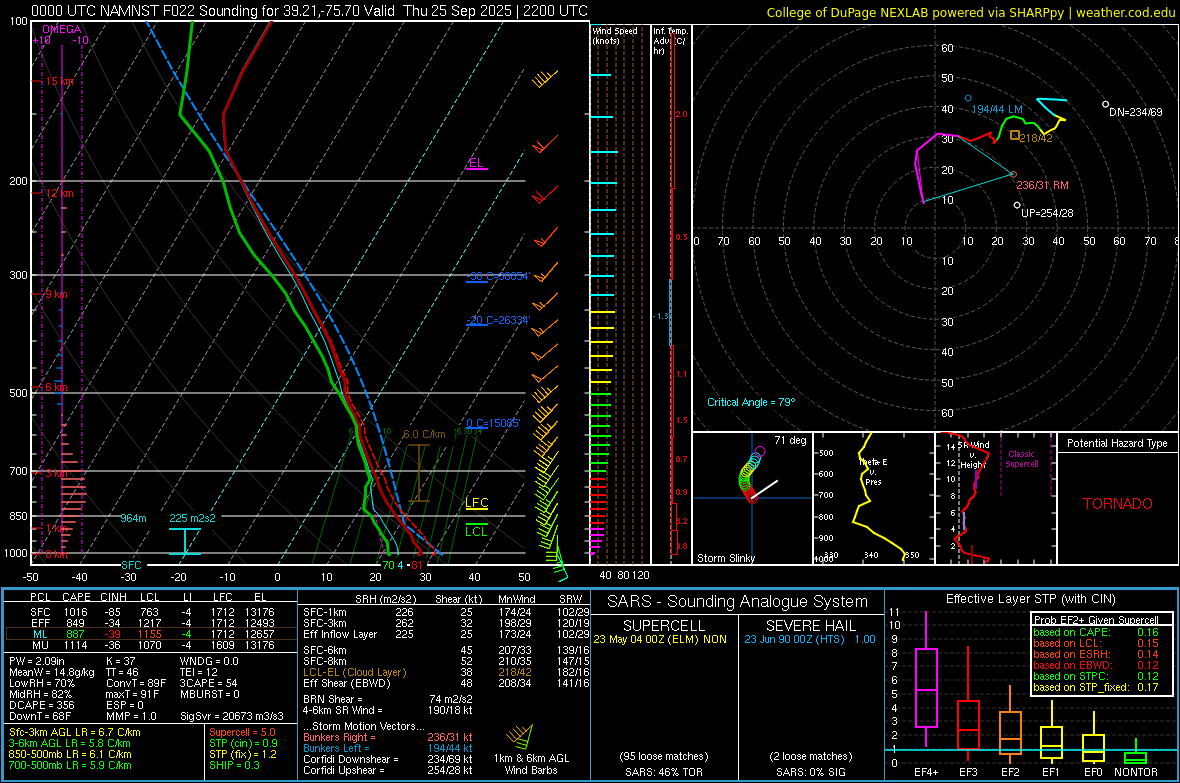
Task: Click the 'BRN Shear =' row
Action: (388, 699)
